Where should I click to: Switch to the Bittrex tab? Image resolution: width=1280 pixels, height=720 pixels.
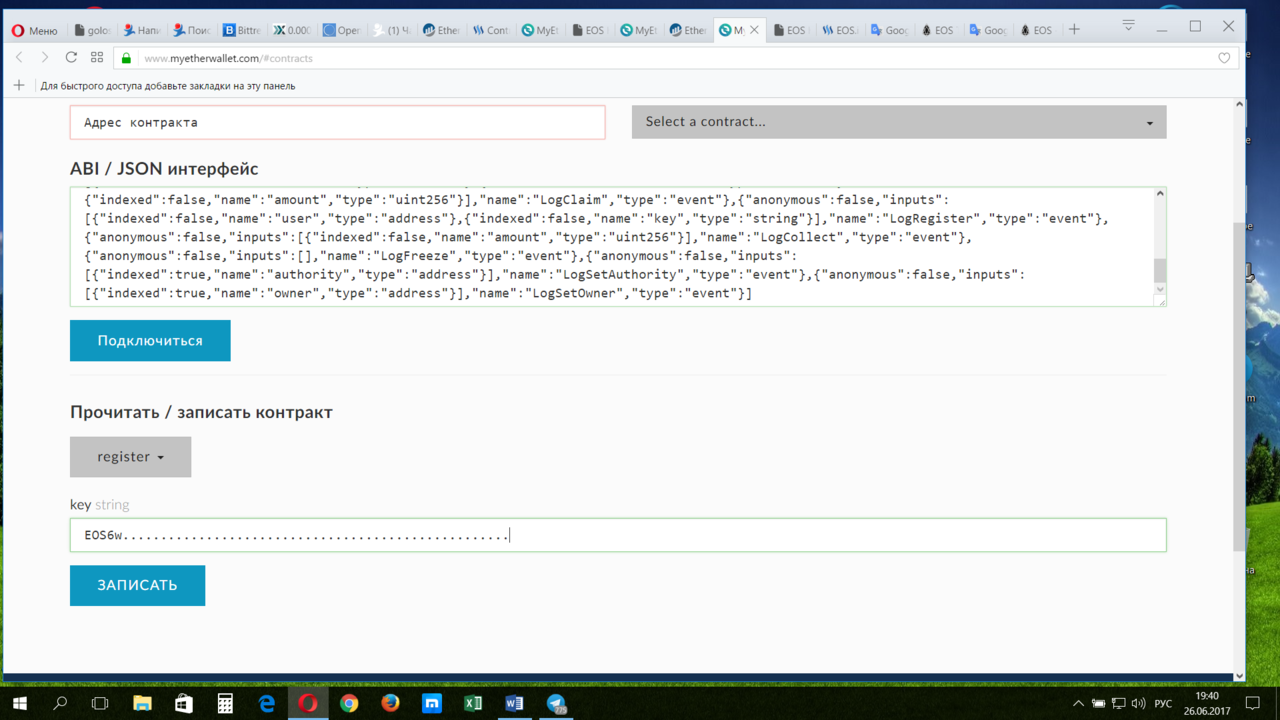[241, 30]
